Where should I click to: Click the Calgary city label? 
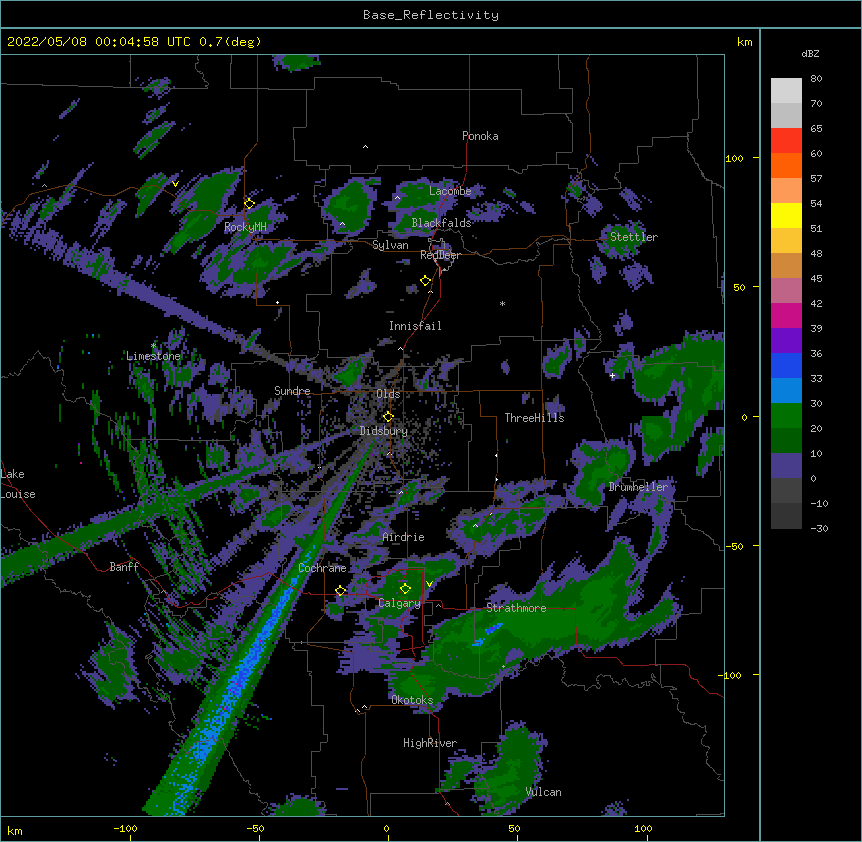(x=400, y=603)
